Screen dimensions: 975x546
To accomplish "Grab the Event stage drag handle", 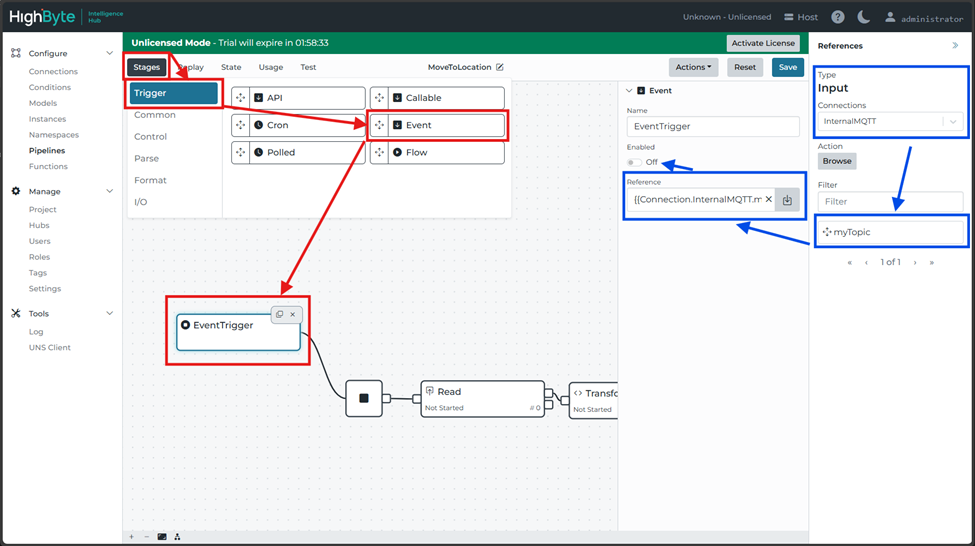I will pyautogui.click(x=379, y=125).
